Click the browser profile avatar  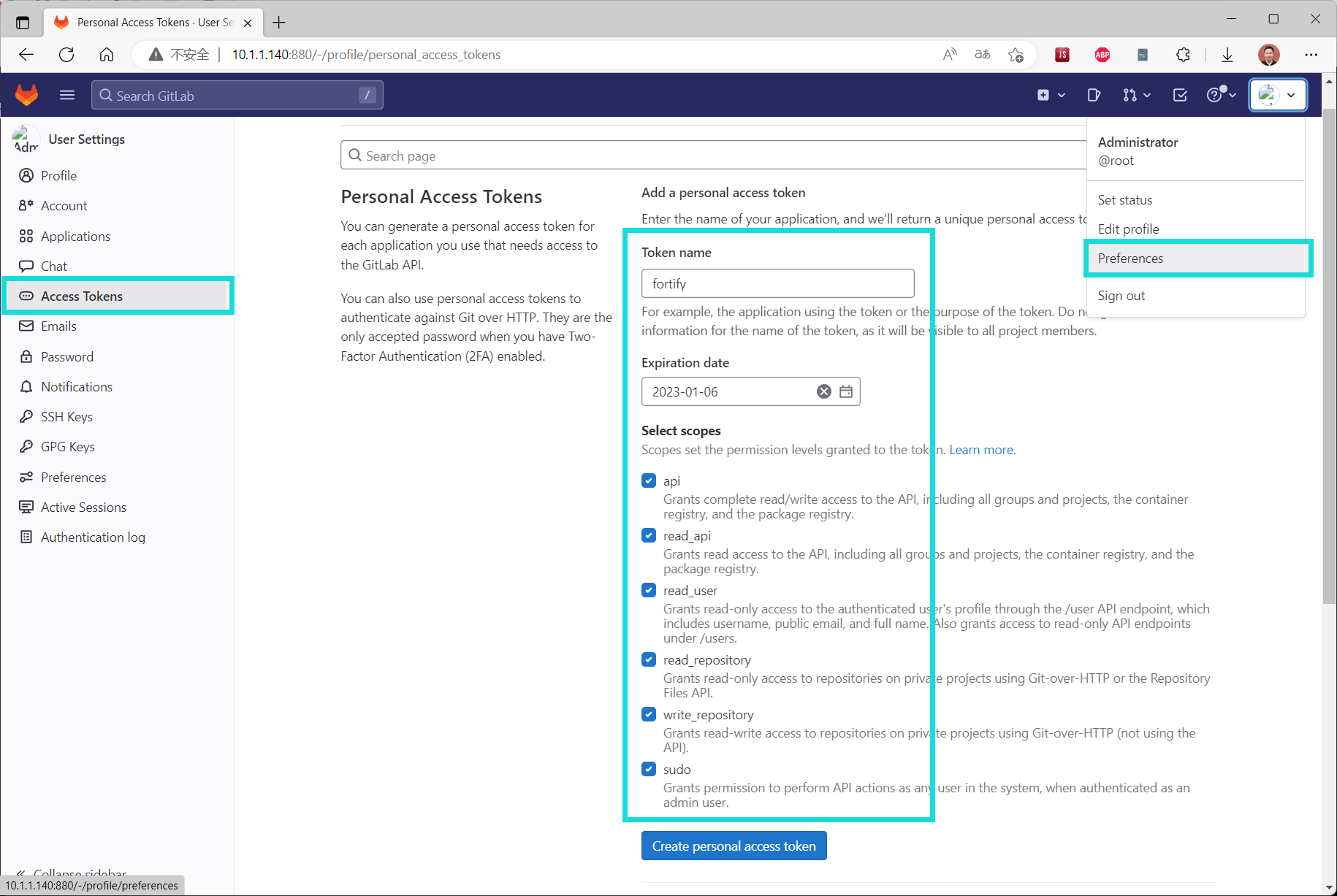pos(1269,55)
